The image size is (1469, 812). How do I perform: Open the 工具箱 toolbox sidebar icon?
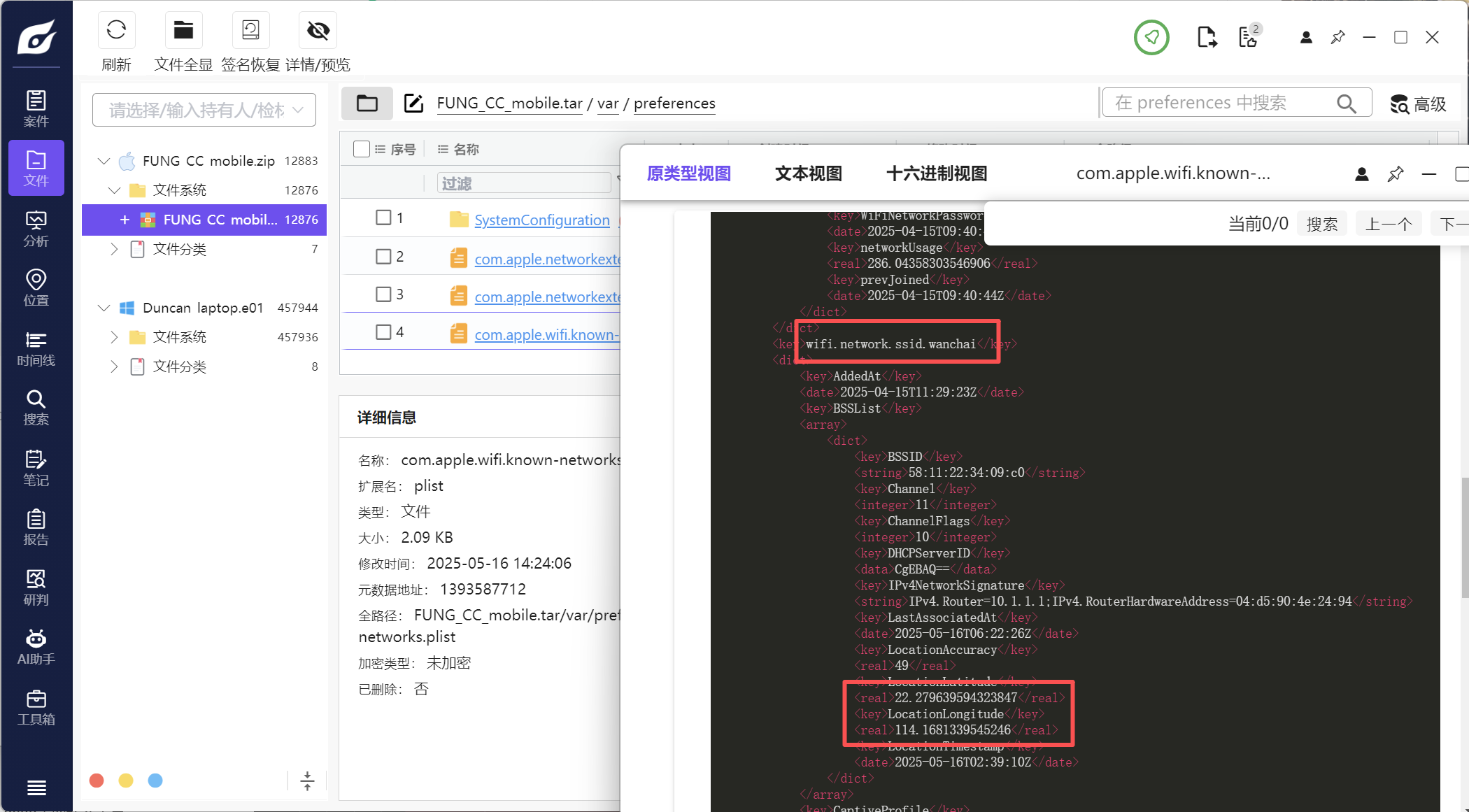[36, 707]
